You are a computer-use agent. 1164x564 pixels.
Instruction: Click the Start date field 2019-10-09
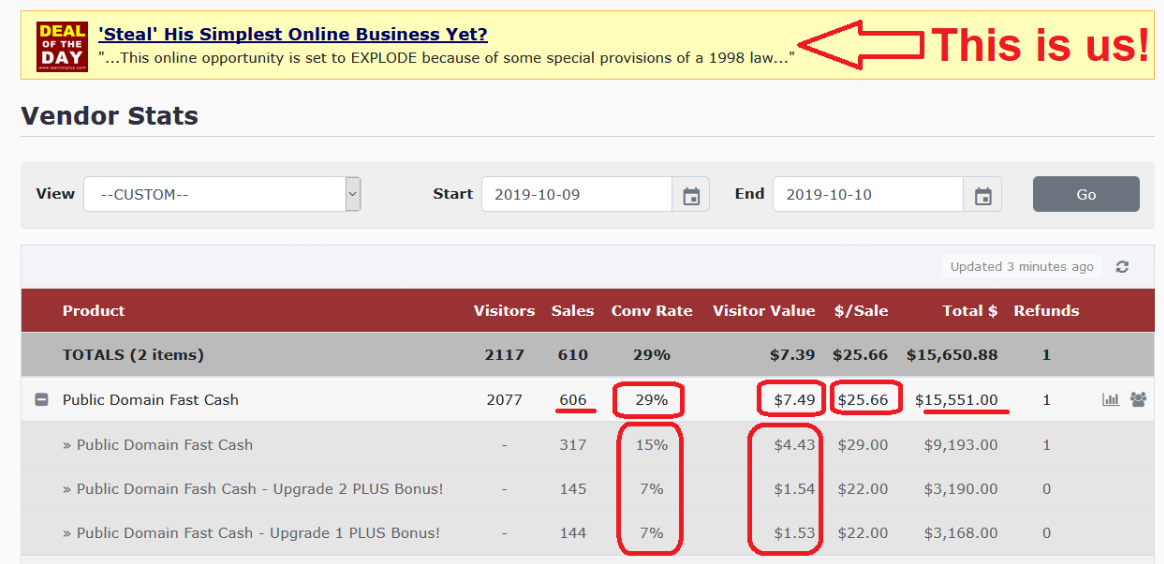(577, 195)
